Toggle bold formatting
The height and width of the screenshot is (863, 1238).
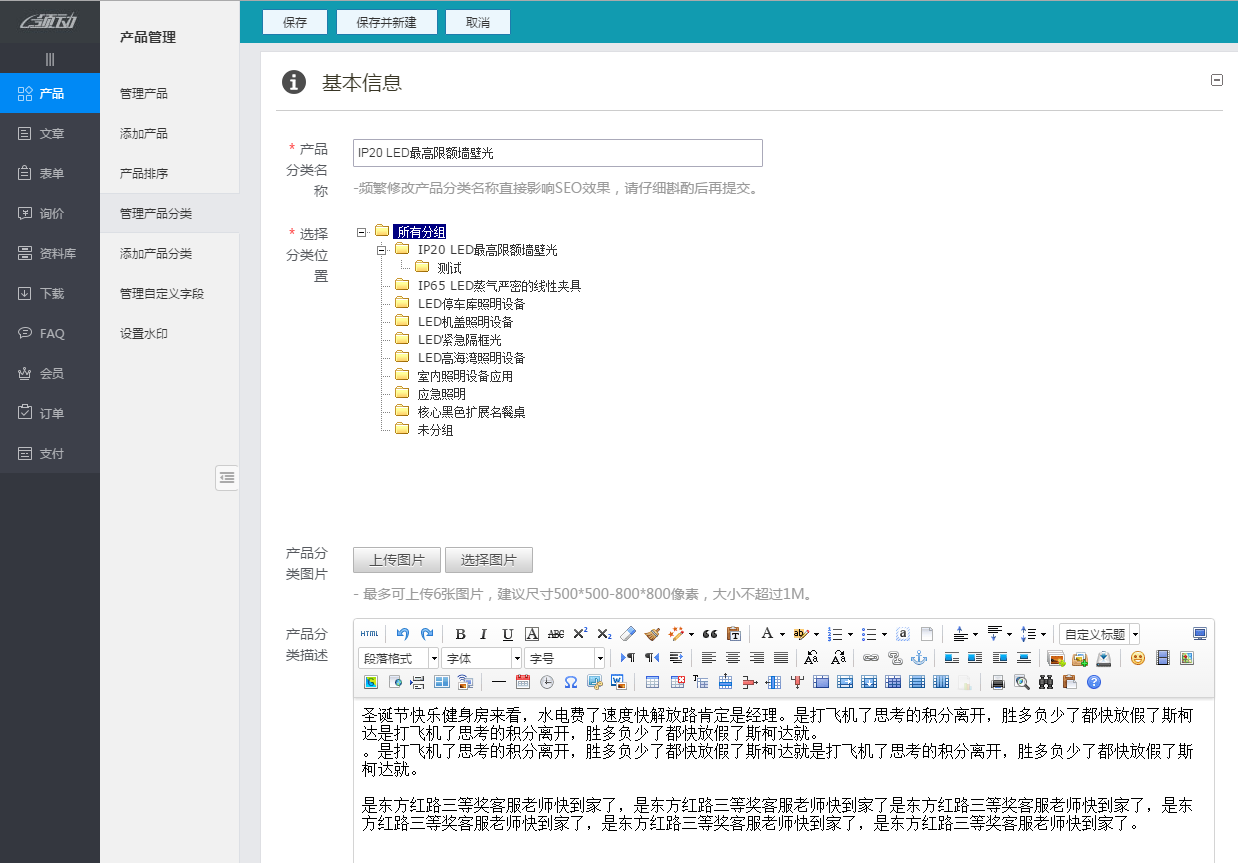460,633
